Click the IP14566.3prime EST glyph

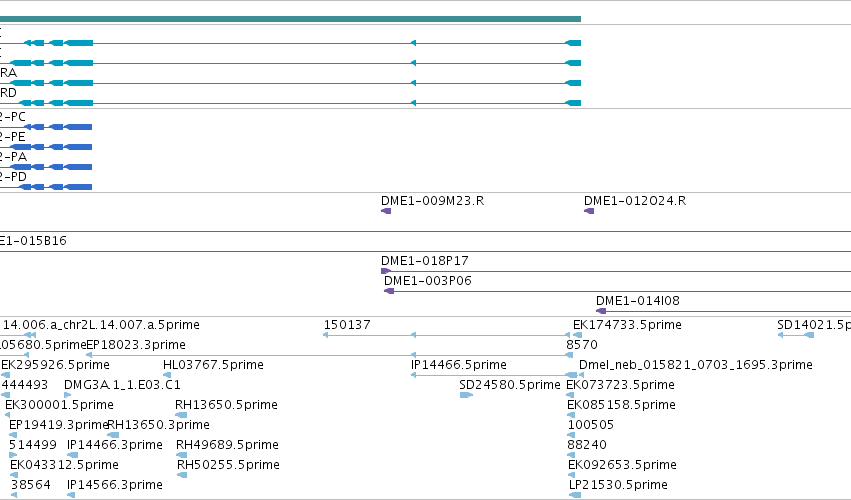coord(71,495)
